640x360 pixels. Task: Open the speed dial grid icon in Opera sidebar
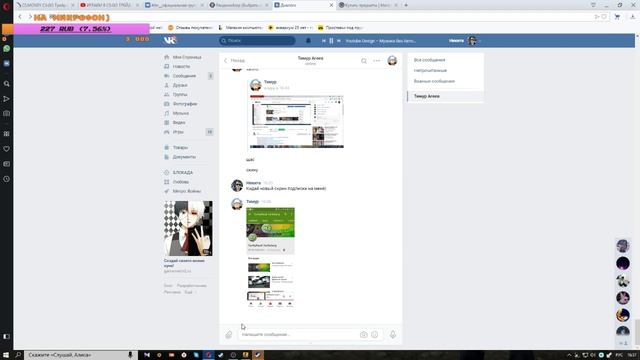pyautogui.click(x=7, y=134)
